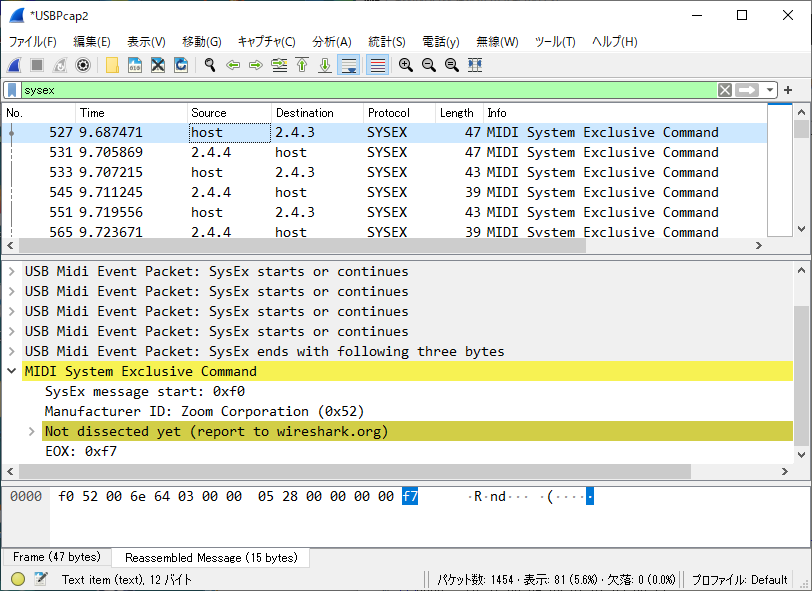Click the display filter bookmark icon
The height and width of the screenshot is (591, 812).
tap(11, 90)
